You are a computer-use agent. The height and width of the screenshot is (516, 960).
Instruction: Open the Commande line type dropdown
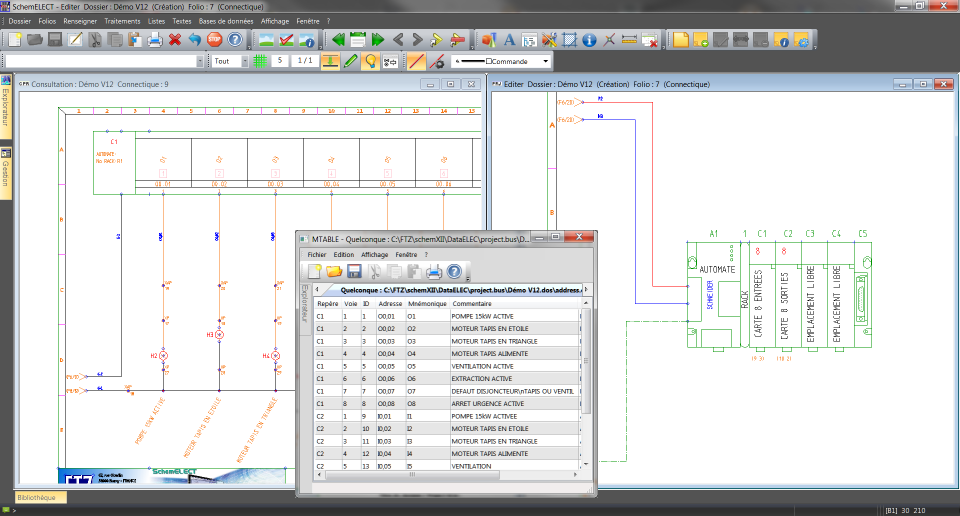point(545,61)
